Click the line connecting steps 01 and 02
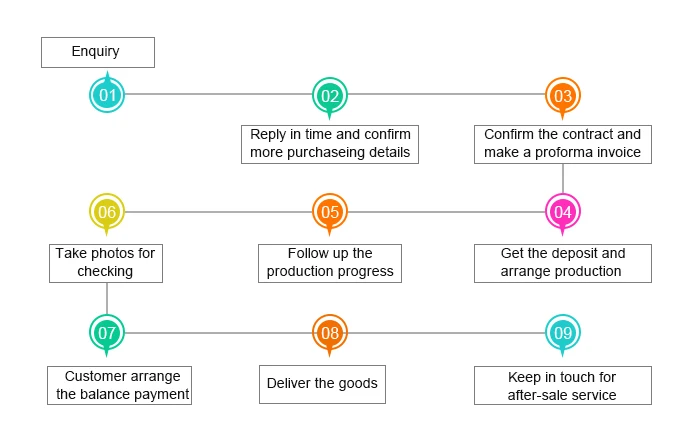The image size is (700, 437). [219, 95]
